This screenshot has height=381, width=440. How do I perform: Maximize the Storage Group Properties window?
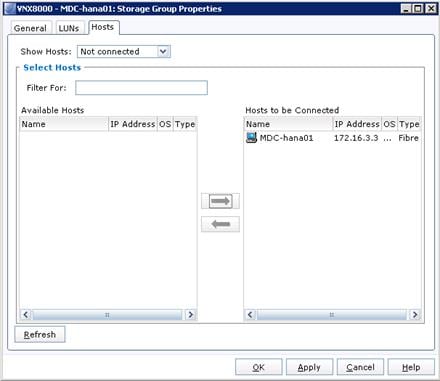click(418, 9)
